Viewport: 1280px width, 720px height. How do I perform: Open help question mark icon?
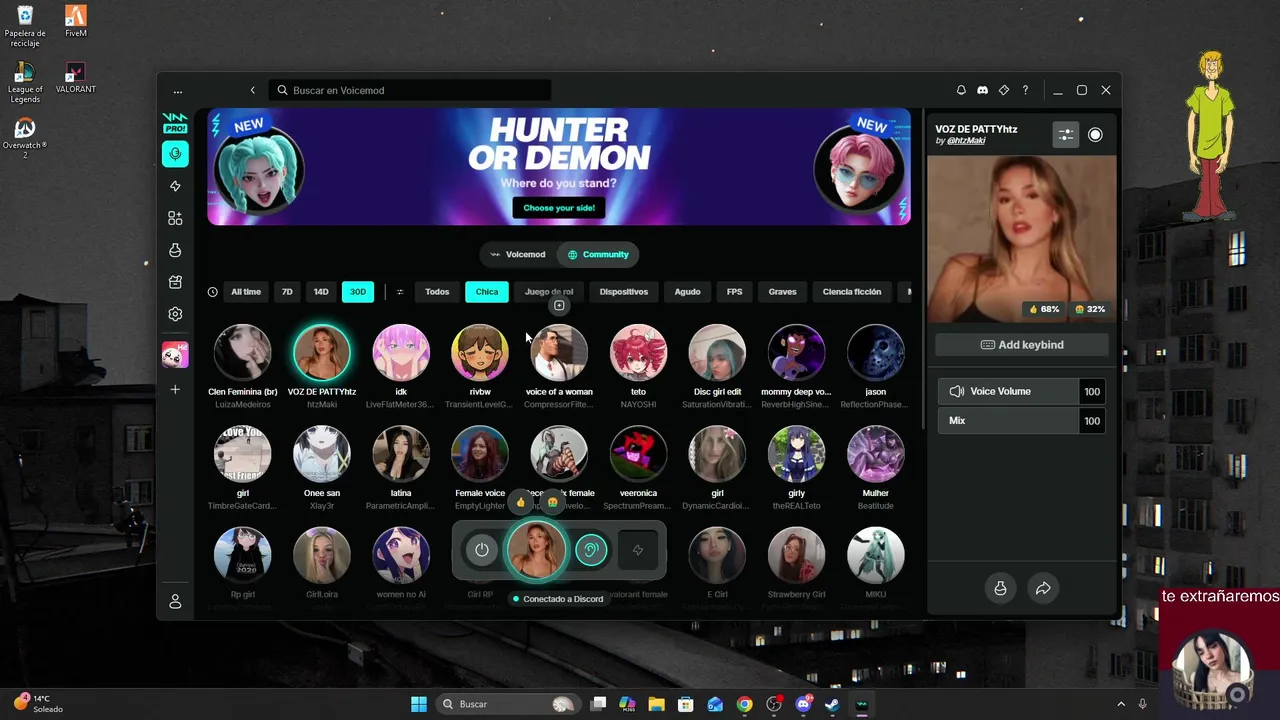click(1025, 90)
